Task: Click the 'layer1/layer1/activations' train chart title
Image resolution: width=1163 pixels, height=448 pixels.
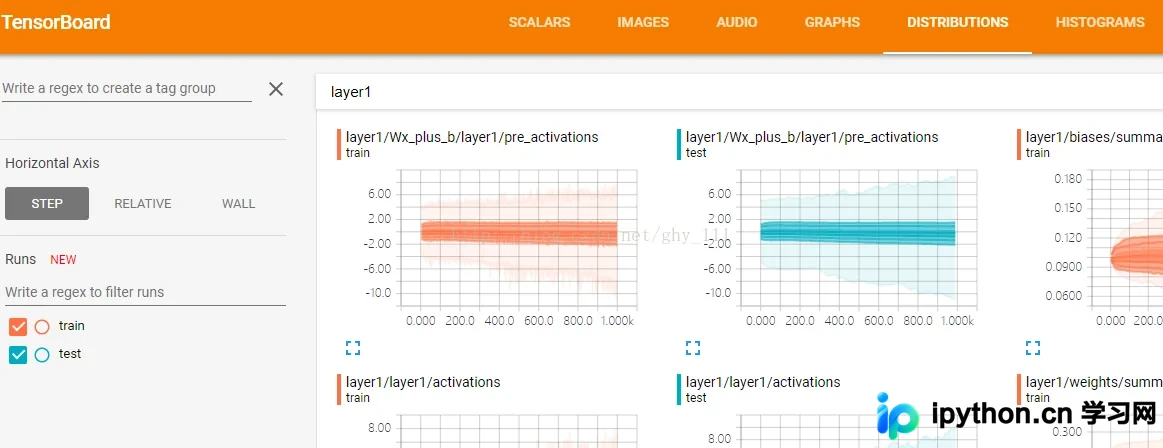Action: point(423,382)
